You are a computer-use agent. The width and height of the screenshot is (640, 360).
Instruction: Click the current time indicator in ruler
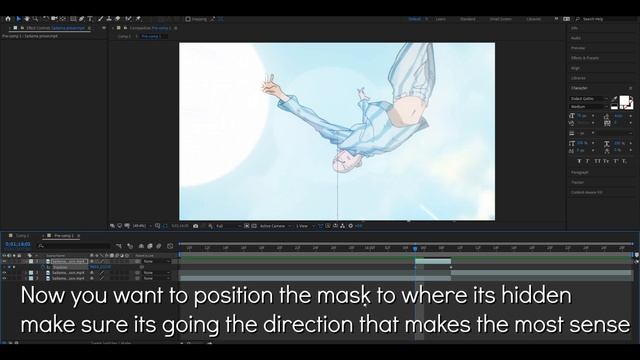(415, 248)
